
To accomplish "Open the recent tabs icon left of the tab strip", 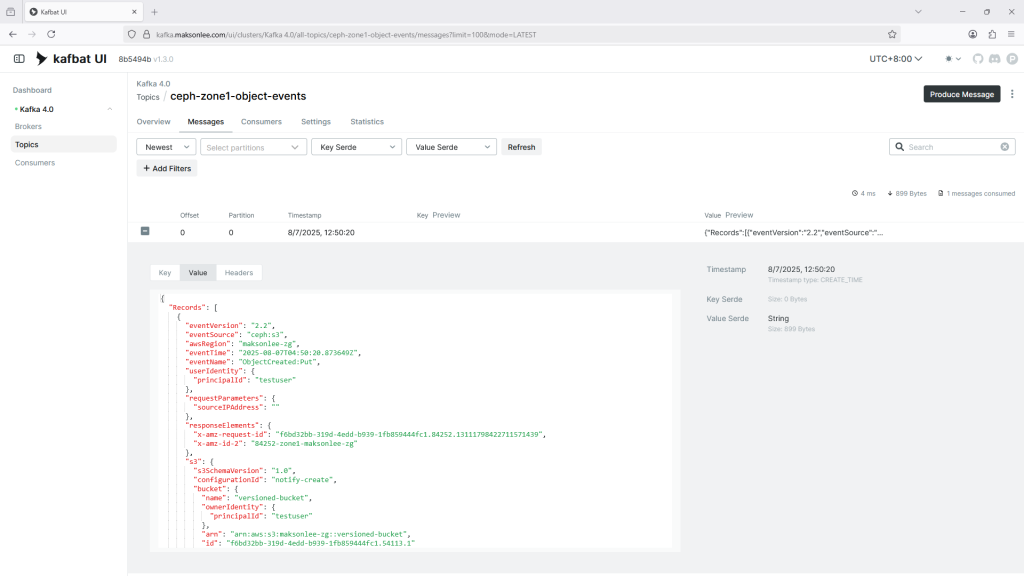I will pyautogui.click(x=10, y=12).
